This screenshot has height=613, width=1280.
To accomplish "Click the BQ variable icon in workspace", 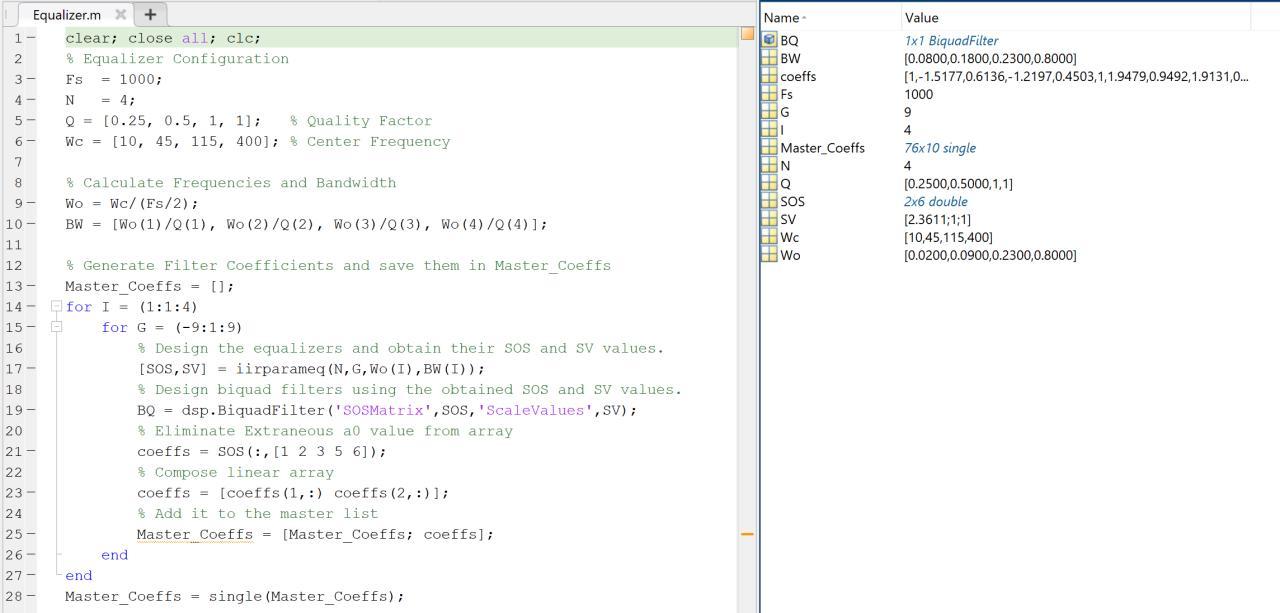I will (769, 41).
